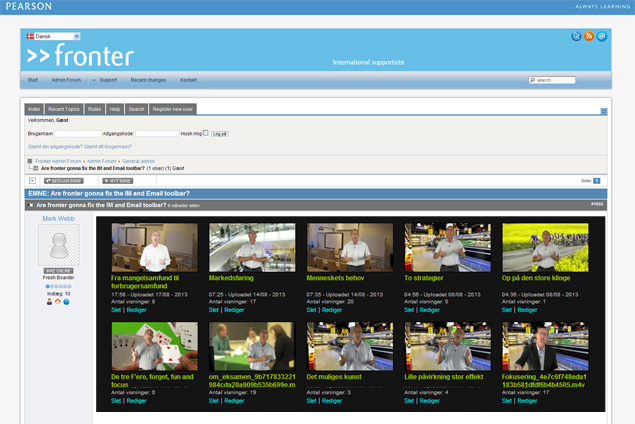Open the Lille påvirkning stor effekt thumbnail
635x424 pixels.
(x=447, y=346)
